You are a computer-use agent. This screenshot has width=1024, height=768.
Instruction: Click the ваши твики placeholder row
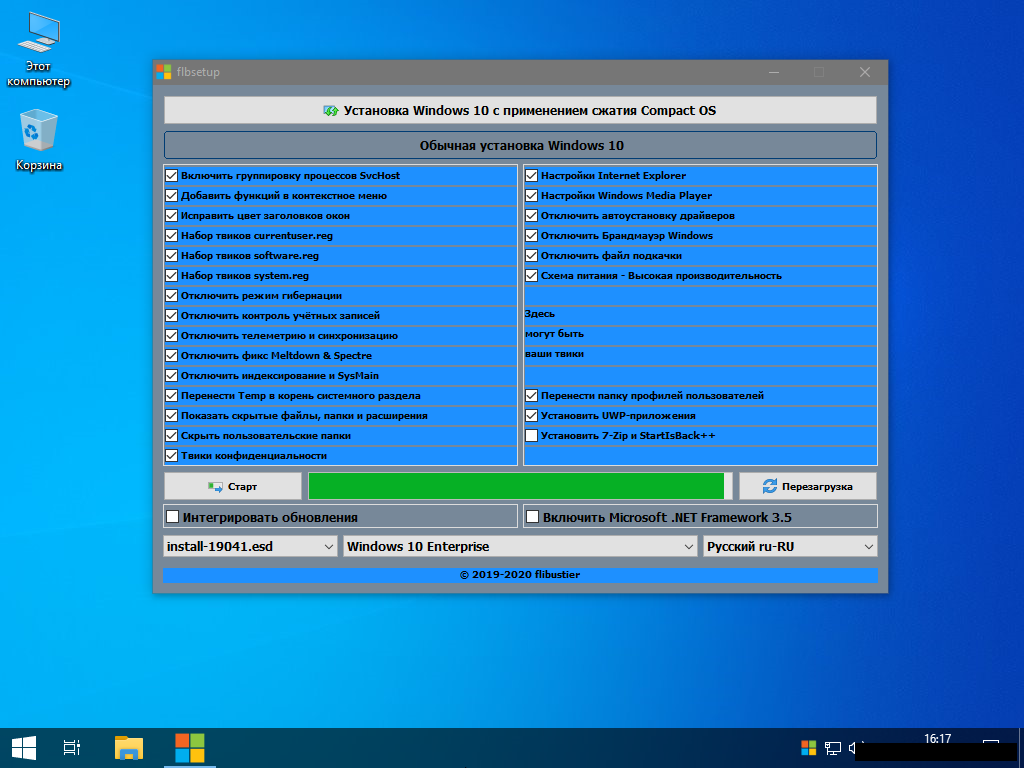coord(700,355)
